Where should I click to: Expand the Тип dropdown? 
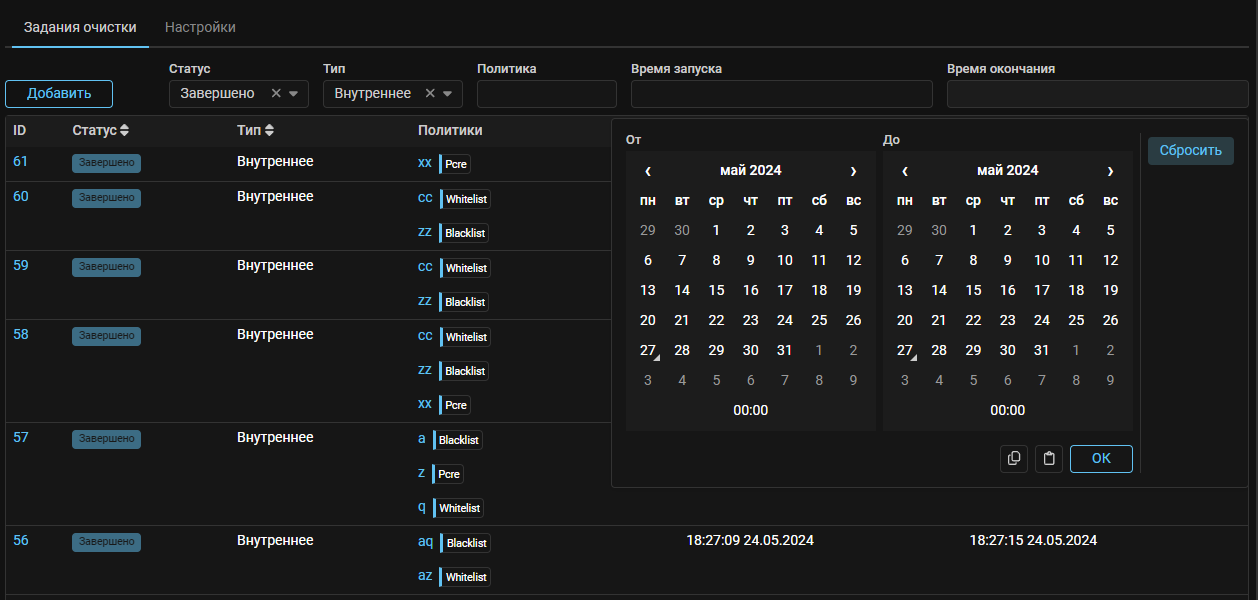point(448,94)
